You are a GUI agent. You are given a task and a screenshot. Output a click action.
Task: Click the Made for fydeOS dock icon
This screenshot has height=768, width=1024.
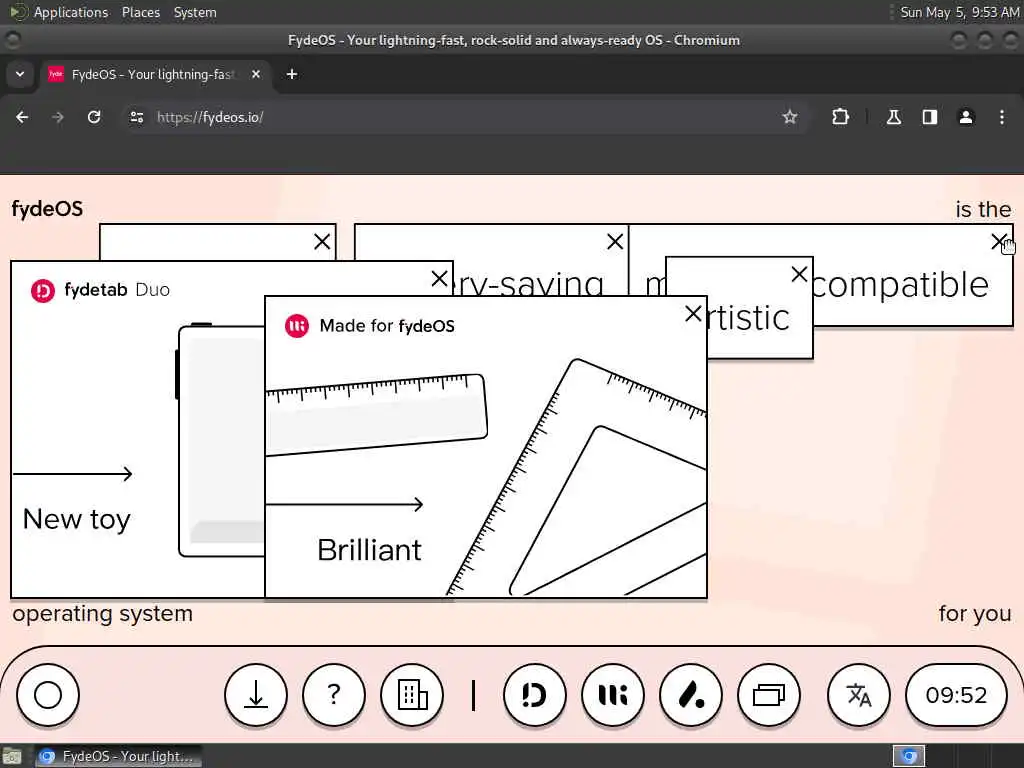(613, 695)
